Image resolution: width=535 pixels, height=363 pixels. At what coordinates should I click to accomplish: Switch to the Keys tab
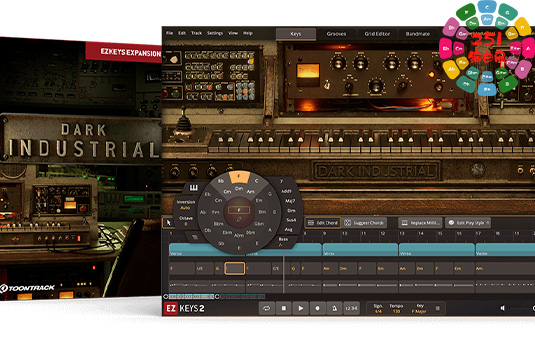(296, 34)
